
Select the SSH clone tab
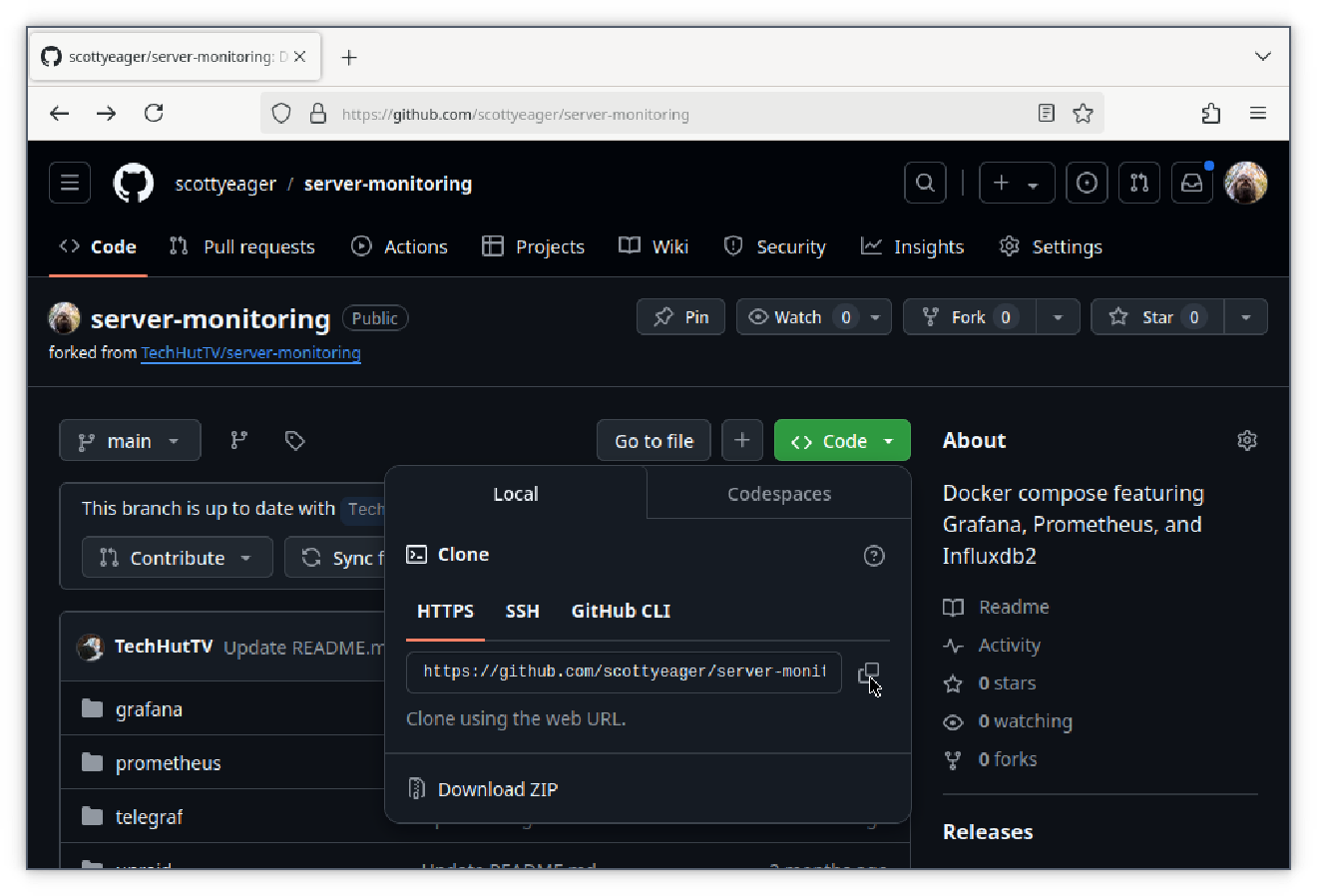point(522,611)
